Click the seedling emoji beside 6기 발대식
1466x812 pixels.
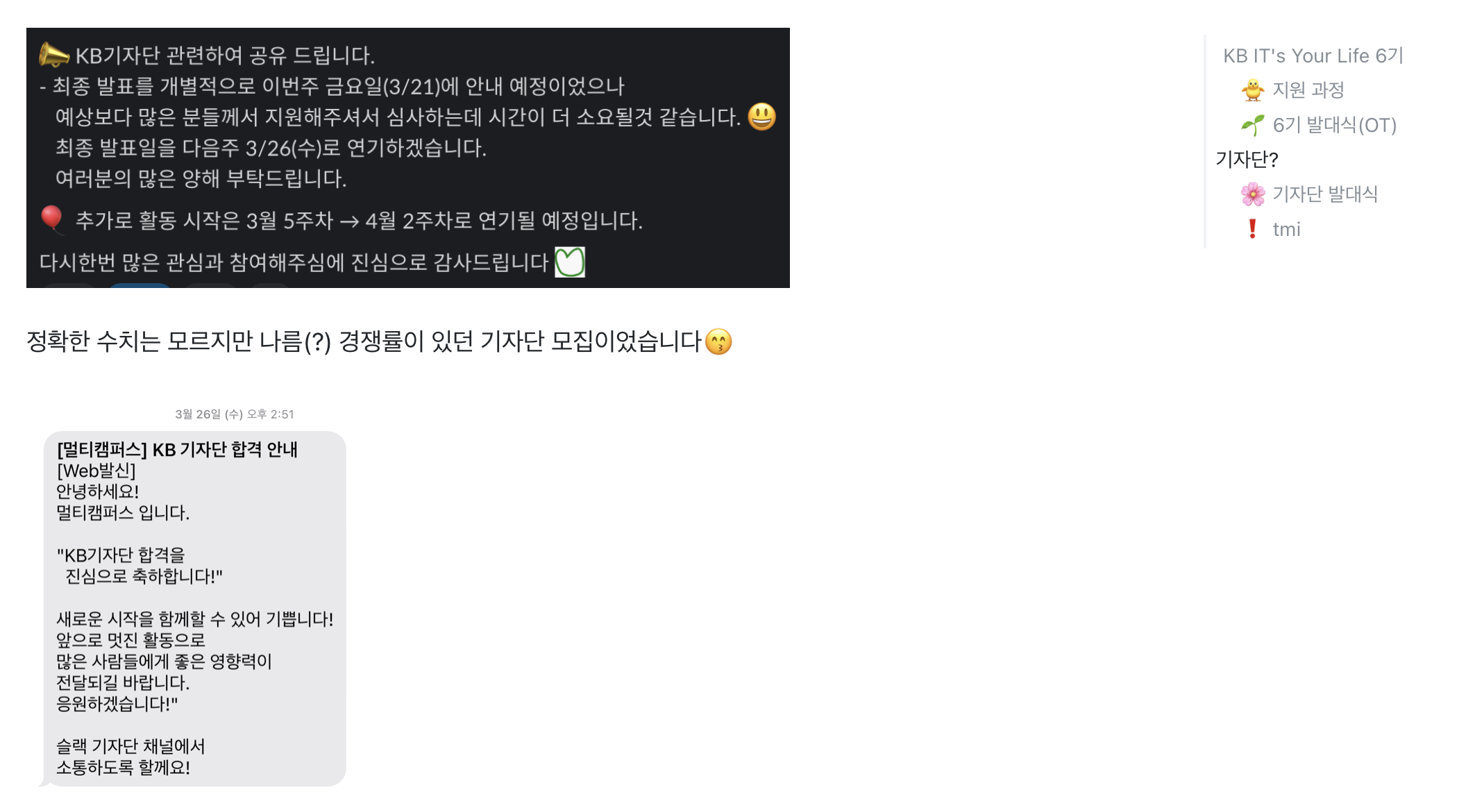pos(1253,125)
